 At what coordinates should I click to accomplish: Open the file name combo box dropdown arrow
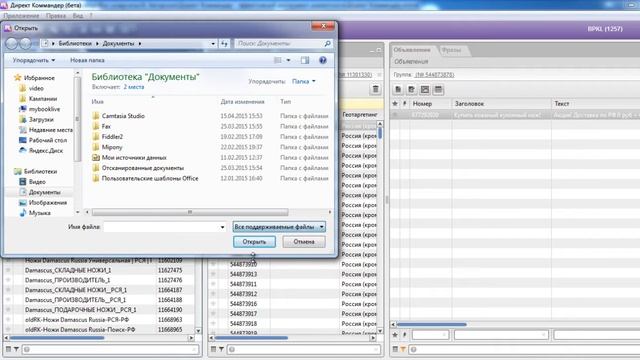222,227
